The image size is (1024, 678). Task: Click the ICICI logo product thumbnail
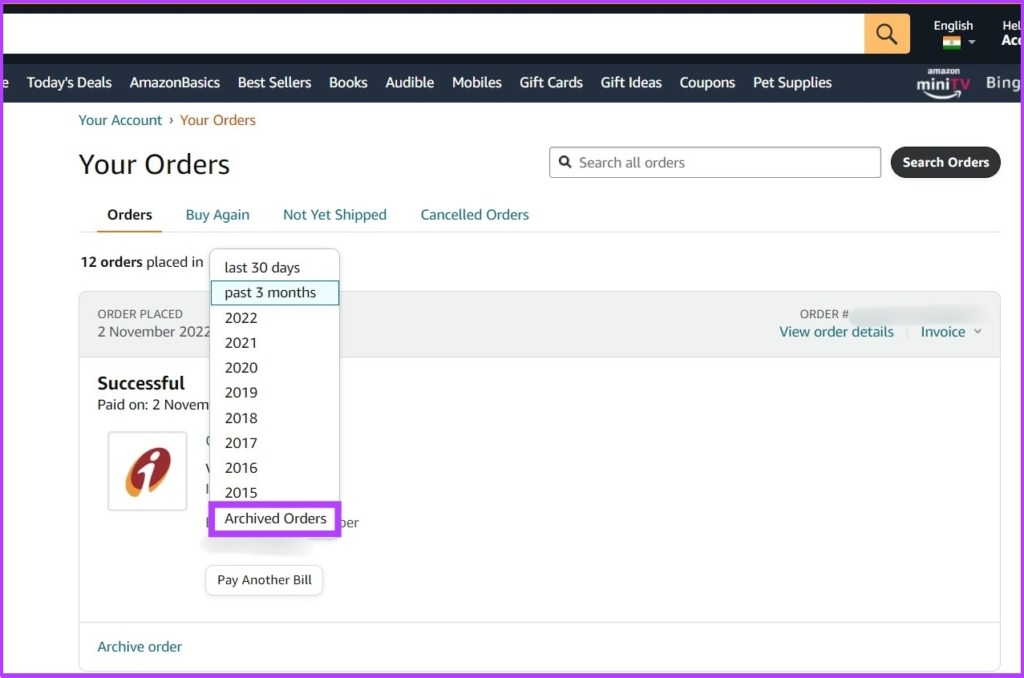(148, 471)
